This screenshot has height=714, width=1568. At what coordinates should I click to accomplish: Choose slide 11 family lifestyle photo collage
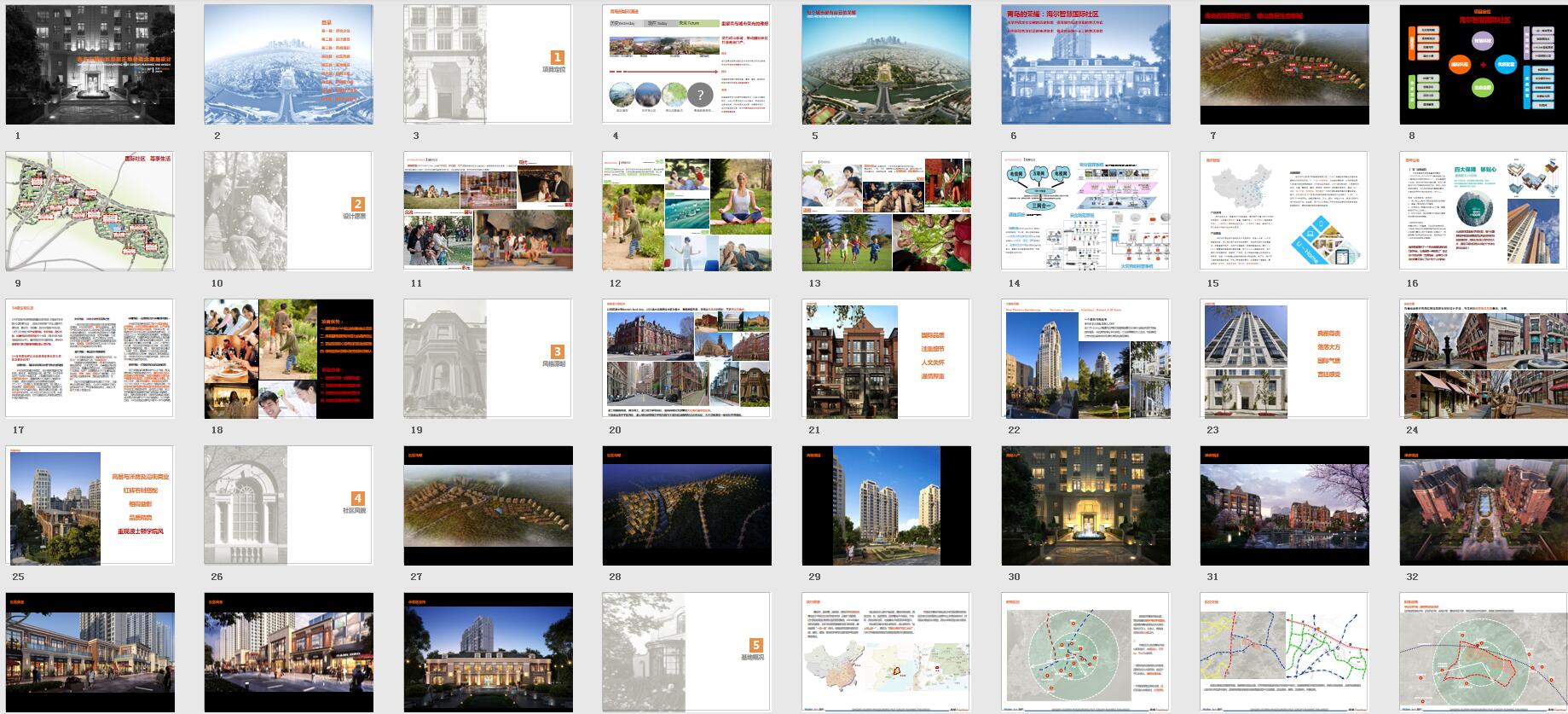[x=488, y=212]
